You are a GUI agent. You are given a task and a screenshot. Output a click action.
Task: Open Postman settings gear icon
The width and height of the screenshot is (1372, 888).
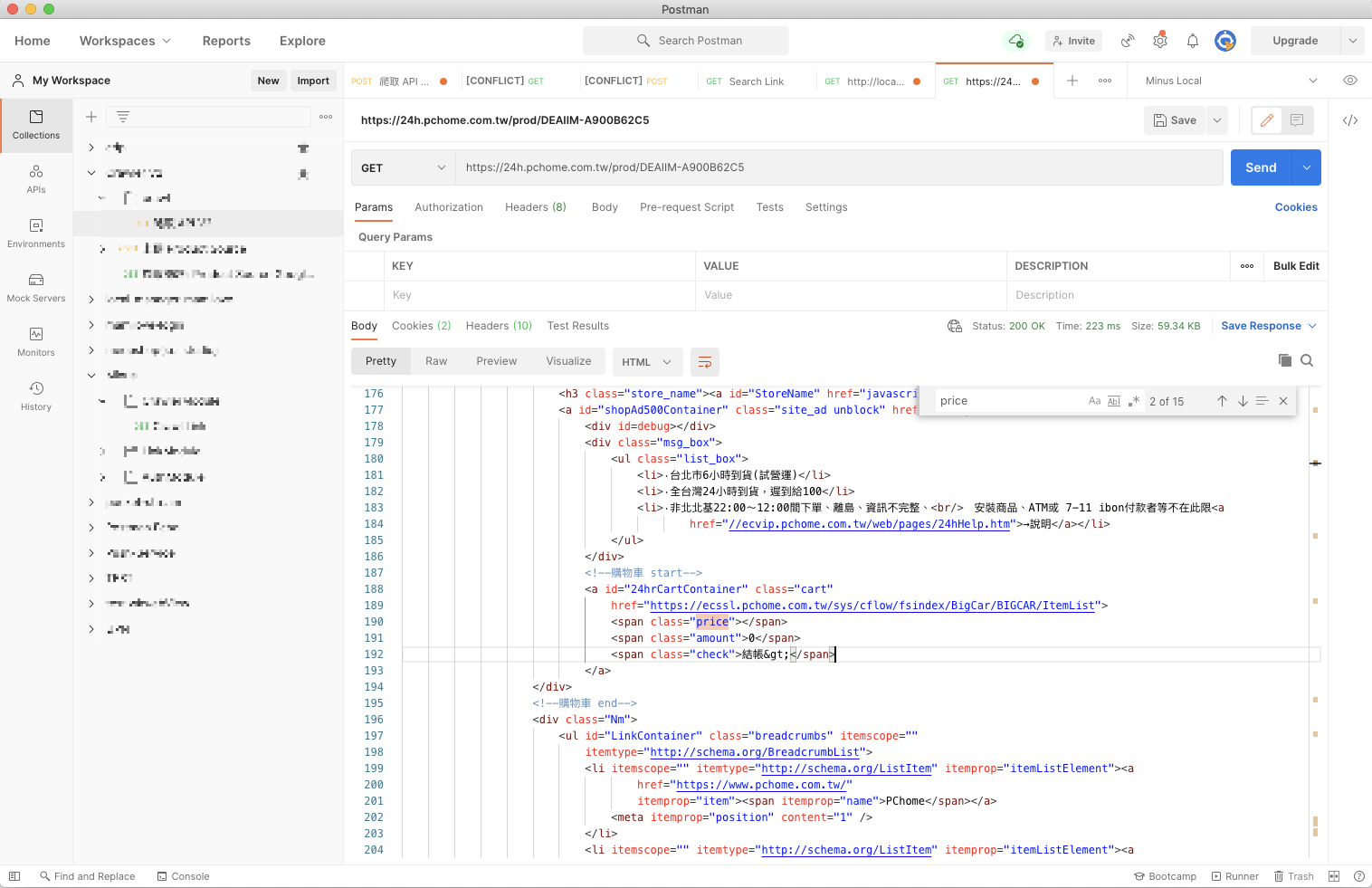(1160, 41)
